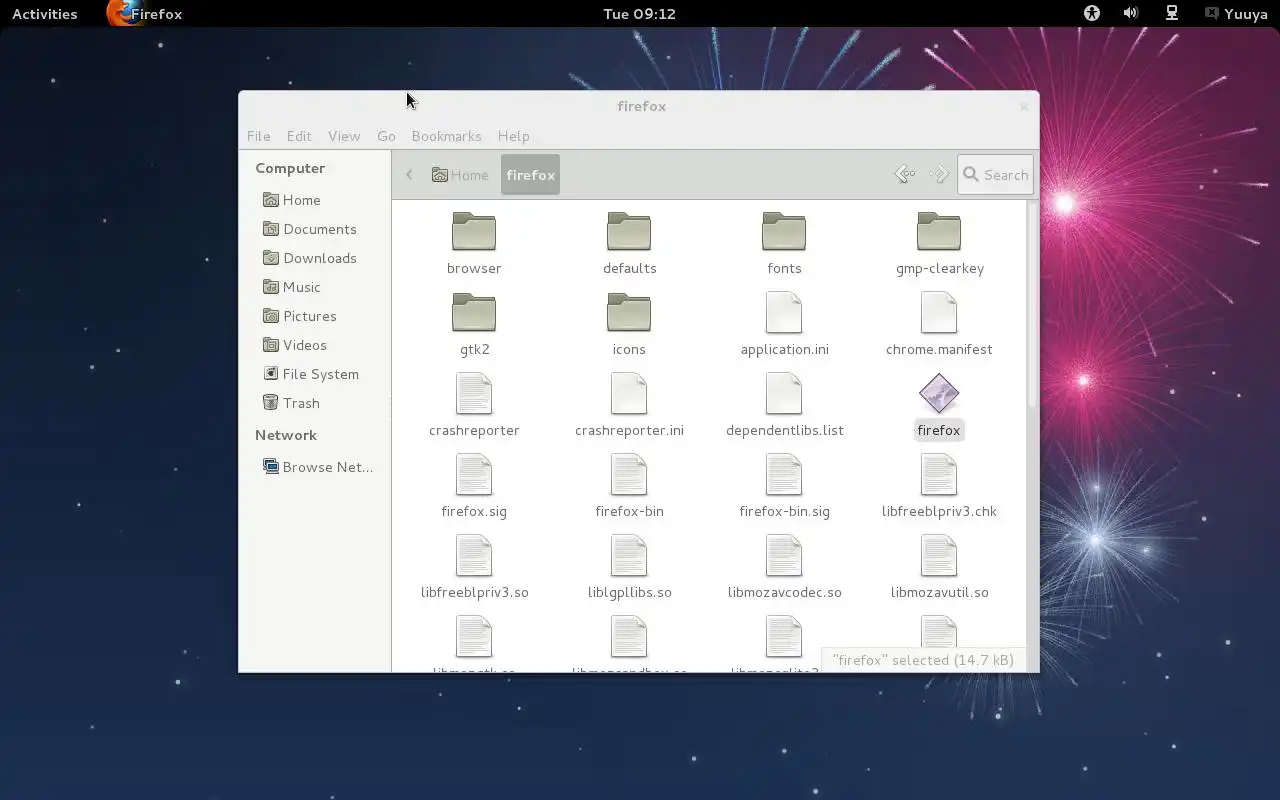The height and width of the screenshot is (800, 1280).
Task: Select the libmozavutil.so file icon
Action: coord(939,556)
